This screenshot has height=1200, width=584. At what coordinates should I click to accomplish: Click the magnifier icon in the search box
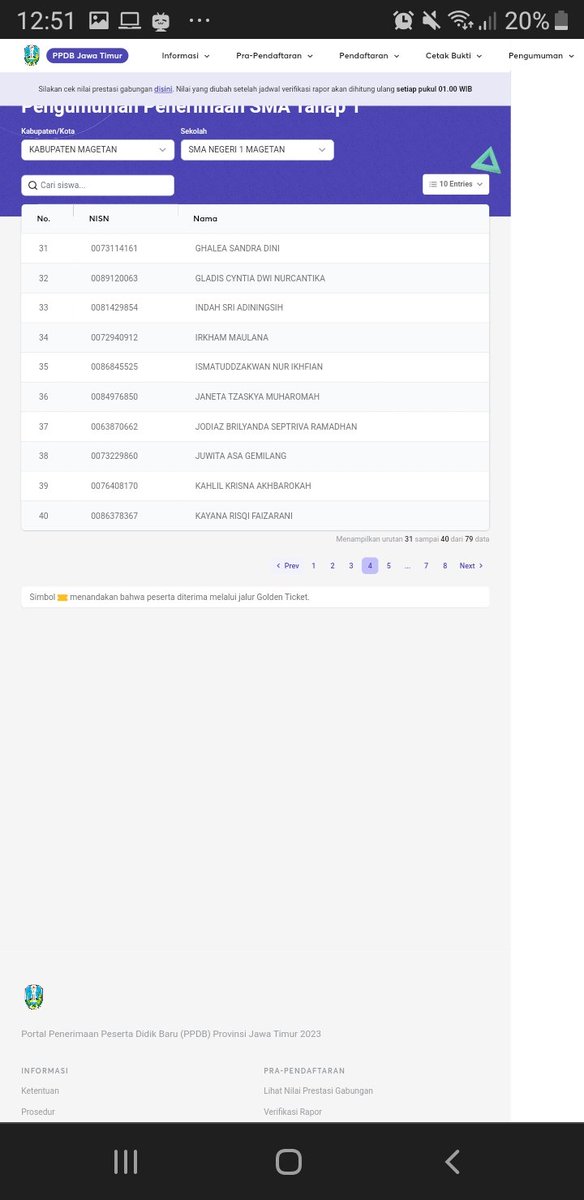pyautogui.click(x=33, y=185)
